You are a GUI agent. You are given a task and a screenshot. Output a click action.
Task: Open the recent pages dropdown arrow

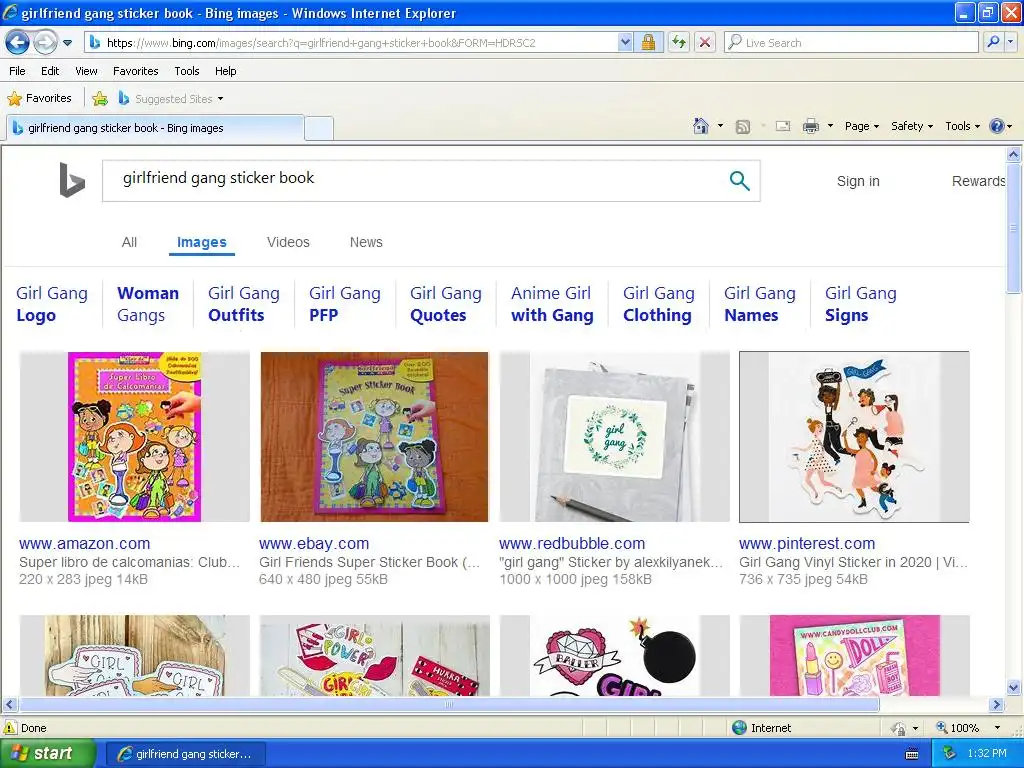click(x=67, y=43)
